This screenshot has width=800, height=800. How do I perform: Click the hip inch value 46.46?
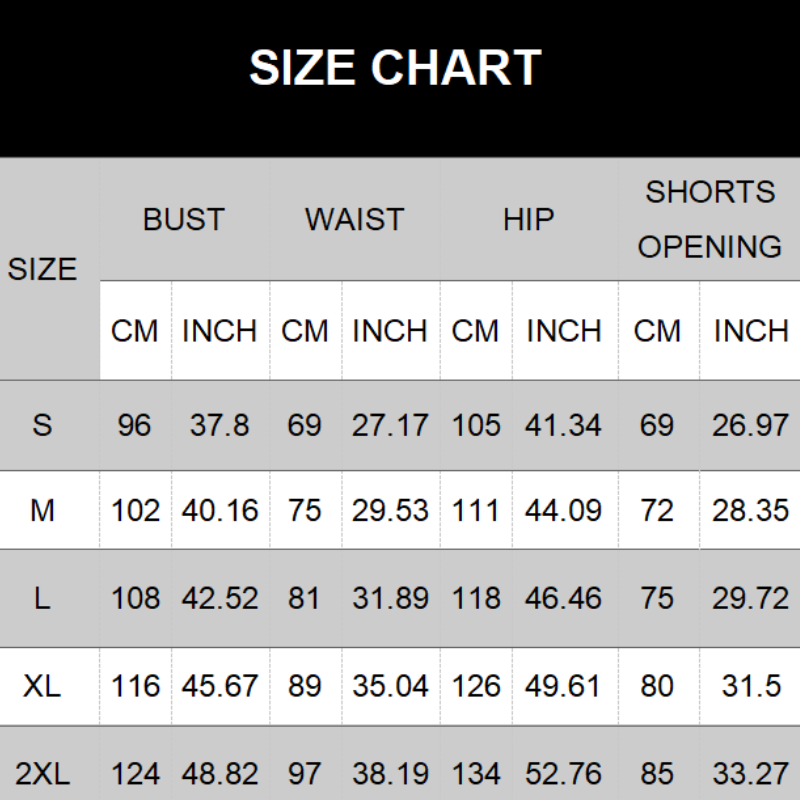(x=563, y=598)
